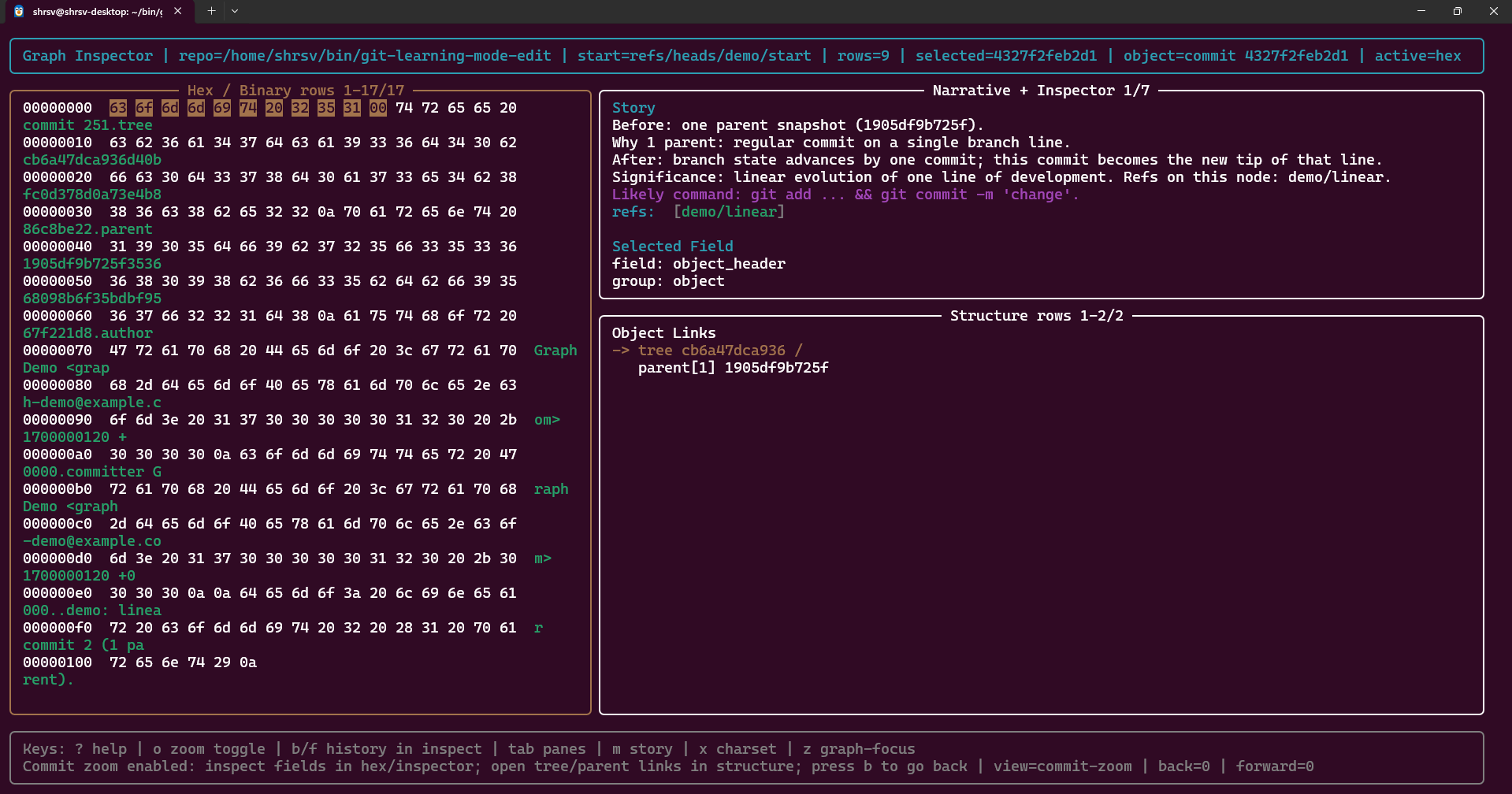
Task: Click the 'Likely command: git add' line
Action: point(845,195)
